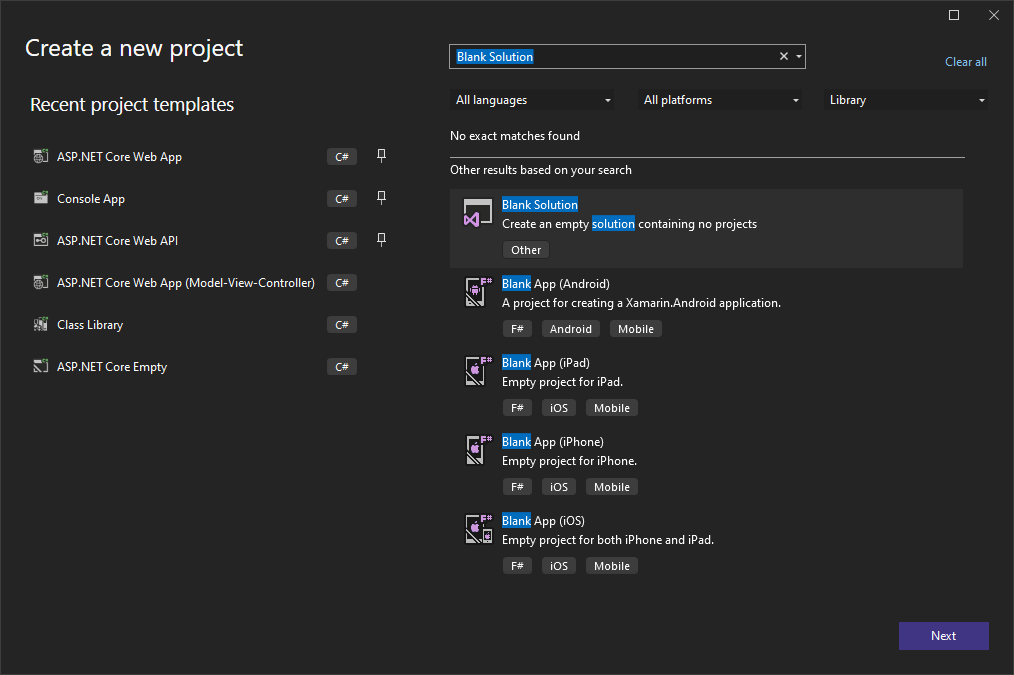The width and height of the screenshot is (1014, 675).
Task: Click the F# tag under Blank App (iOS)
Action: coord(517,565)
